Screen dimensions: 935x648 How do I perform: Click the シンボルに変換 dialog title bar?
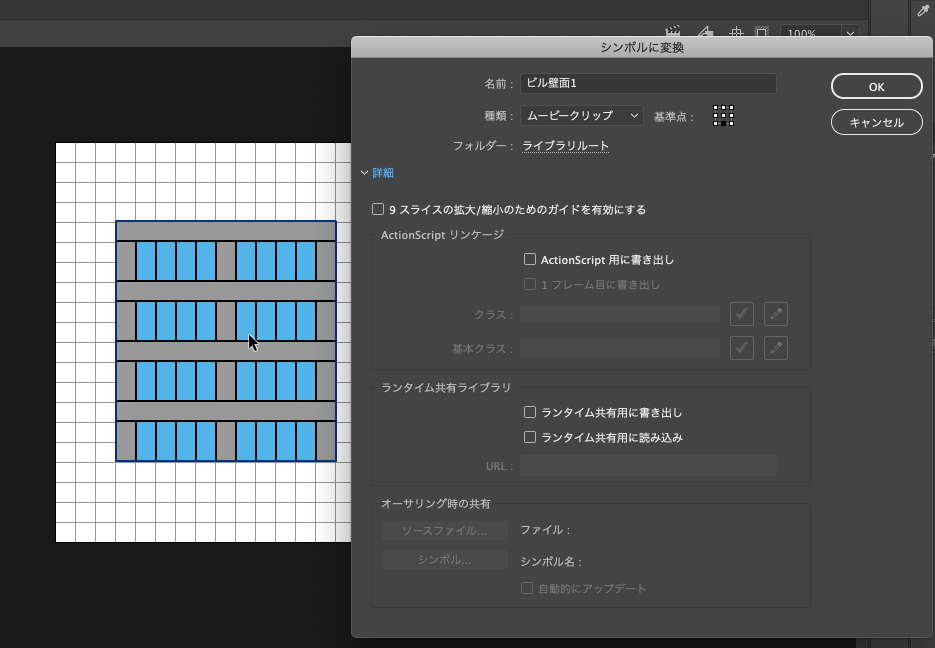coord(642,47)
